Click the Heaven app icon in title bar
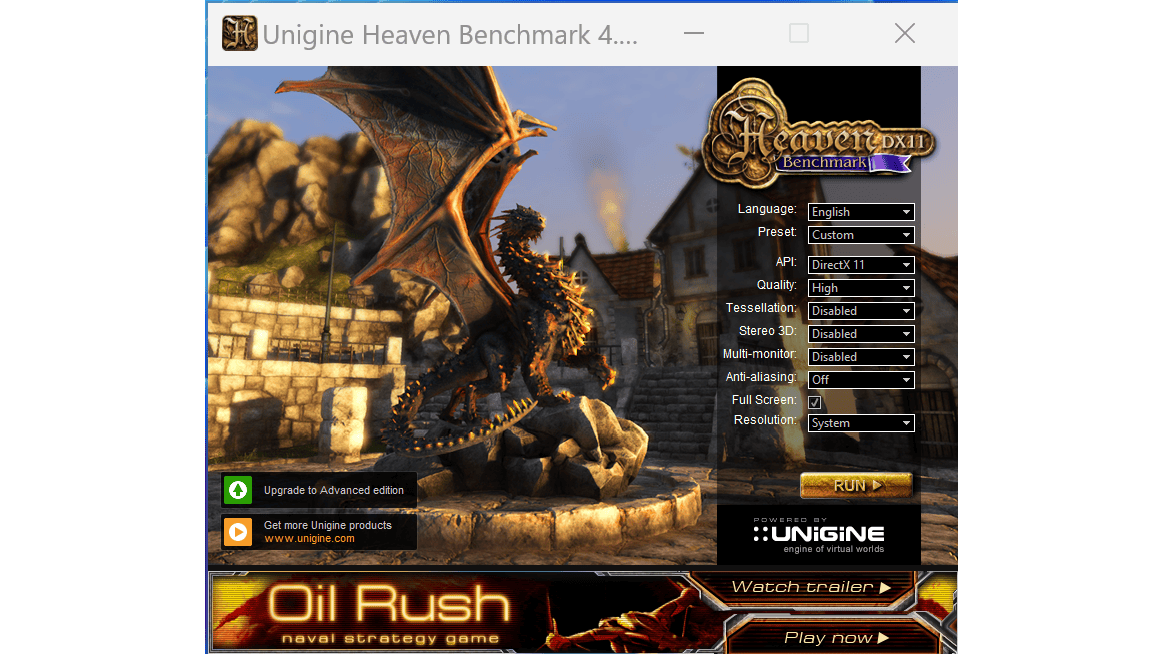The image size is (1163, 654). (240, 33)
